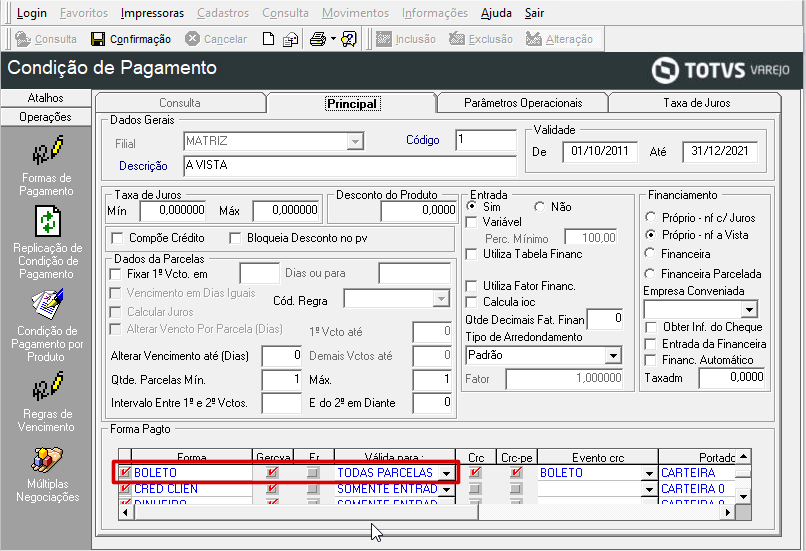806x551 pixels.
Task: Open the Regras de Vencimento shortcut icon
Action: pyautogui.click(x=47, y=386)
